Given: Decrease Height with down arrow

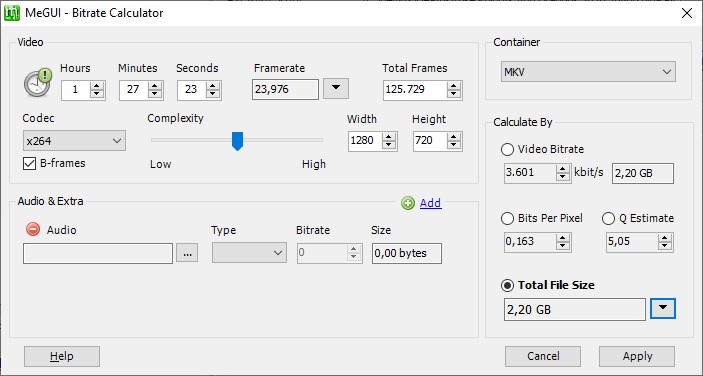Looking at the screenshot, I should coord(454,145).
